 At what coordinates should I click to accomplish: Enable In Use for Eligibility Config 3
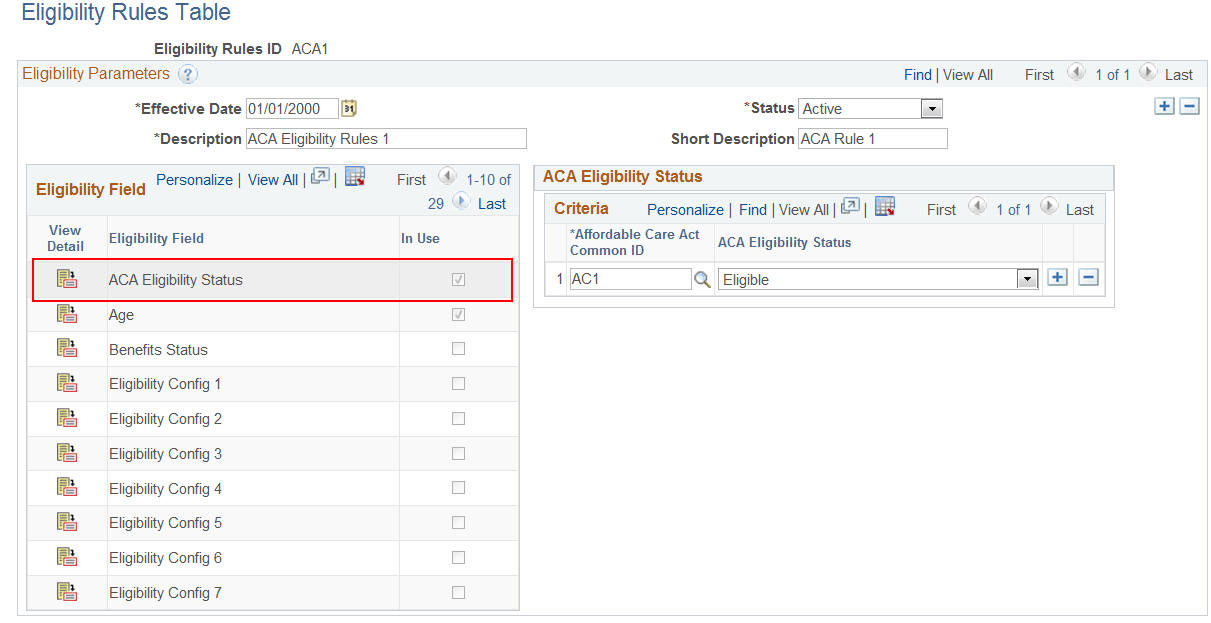click(458, 453)
